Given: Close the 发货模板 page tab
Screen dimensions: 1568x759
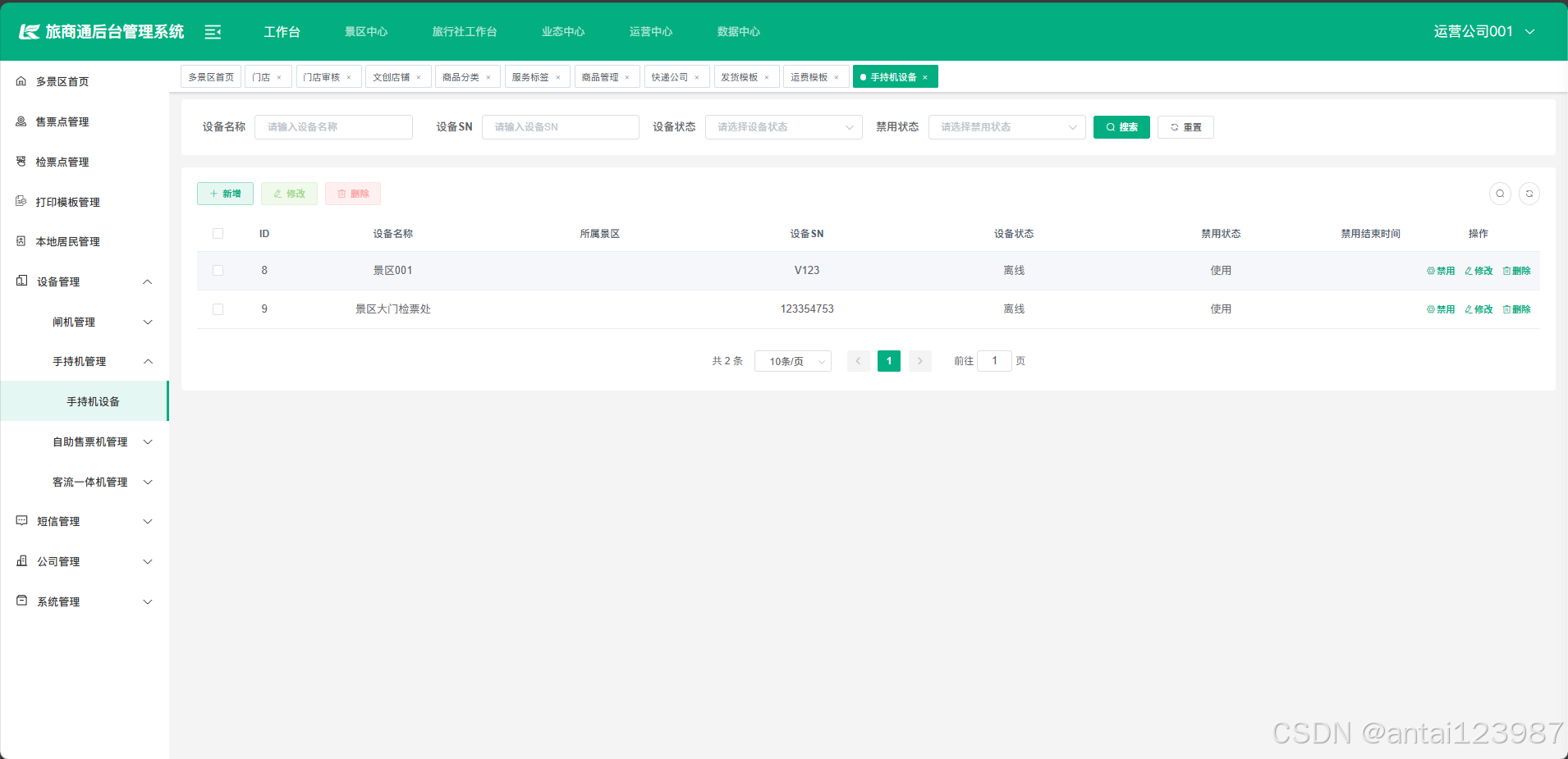Looking at the screenshot, I should pyautogui.click(x=767, y=78).
